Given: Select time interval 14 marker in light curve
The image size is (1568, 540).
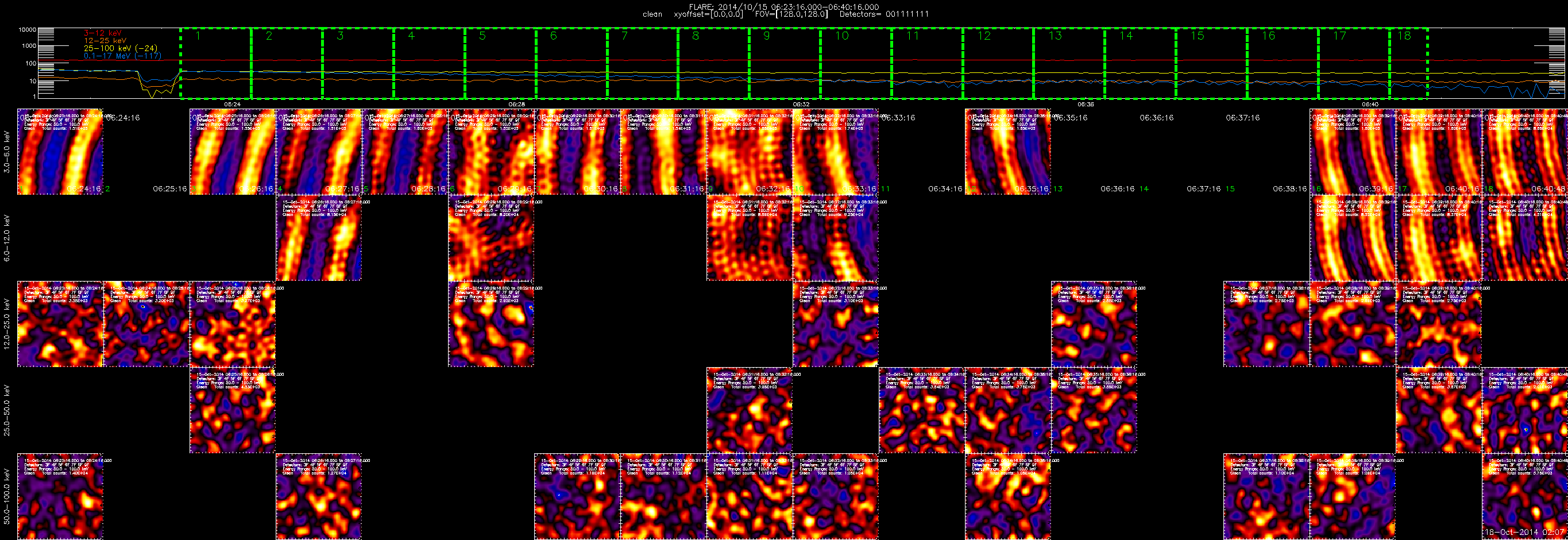Looking at the screenshot, I should pos(1126,36).
